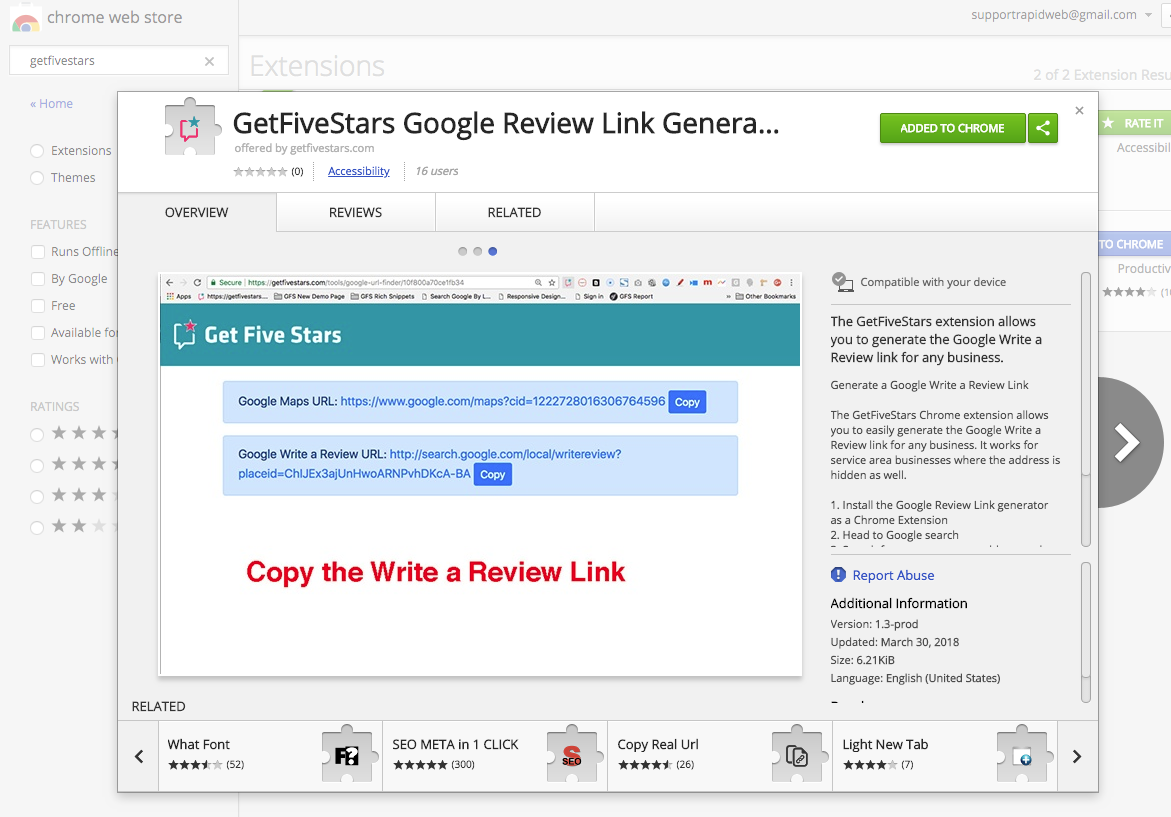1171x817 pixels.
Task: Open the Accessibility category link
Action: (x=358, y=171)
